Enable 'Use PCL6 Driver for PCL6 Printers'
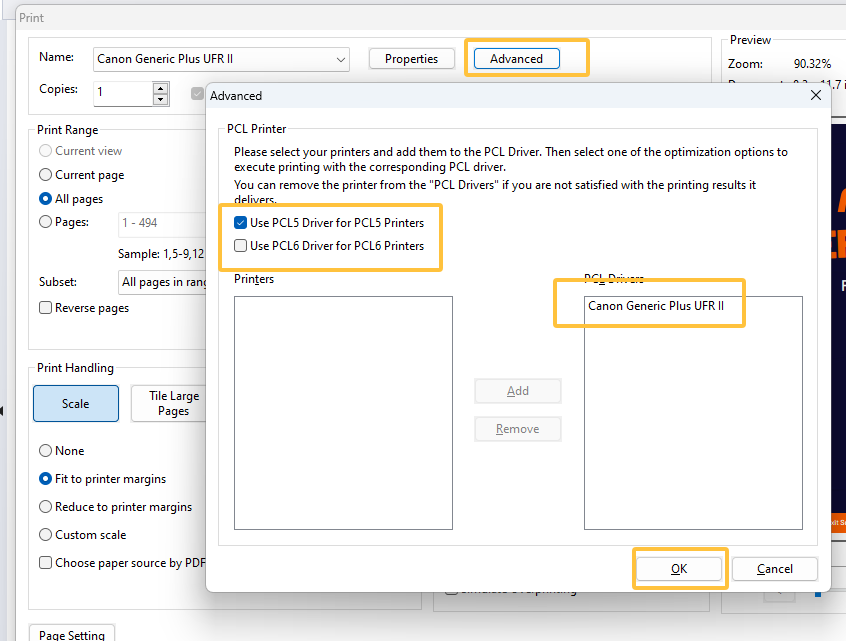 pos(239,246)
